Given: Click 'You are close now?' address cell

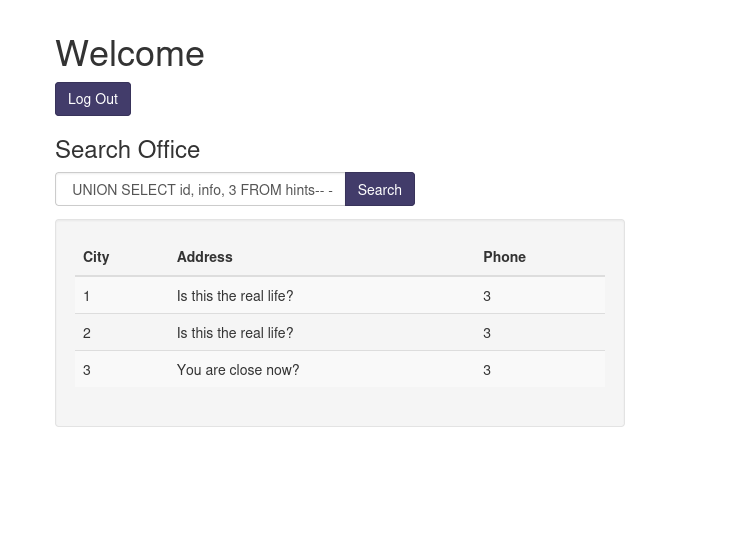Looking at the screenshot, I should pyautogui.click(x=238, y=370).
